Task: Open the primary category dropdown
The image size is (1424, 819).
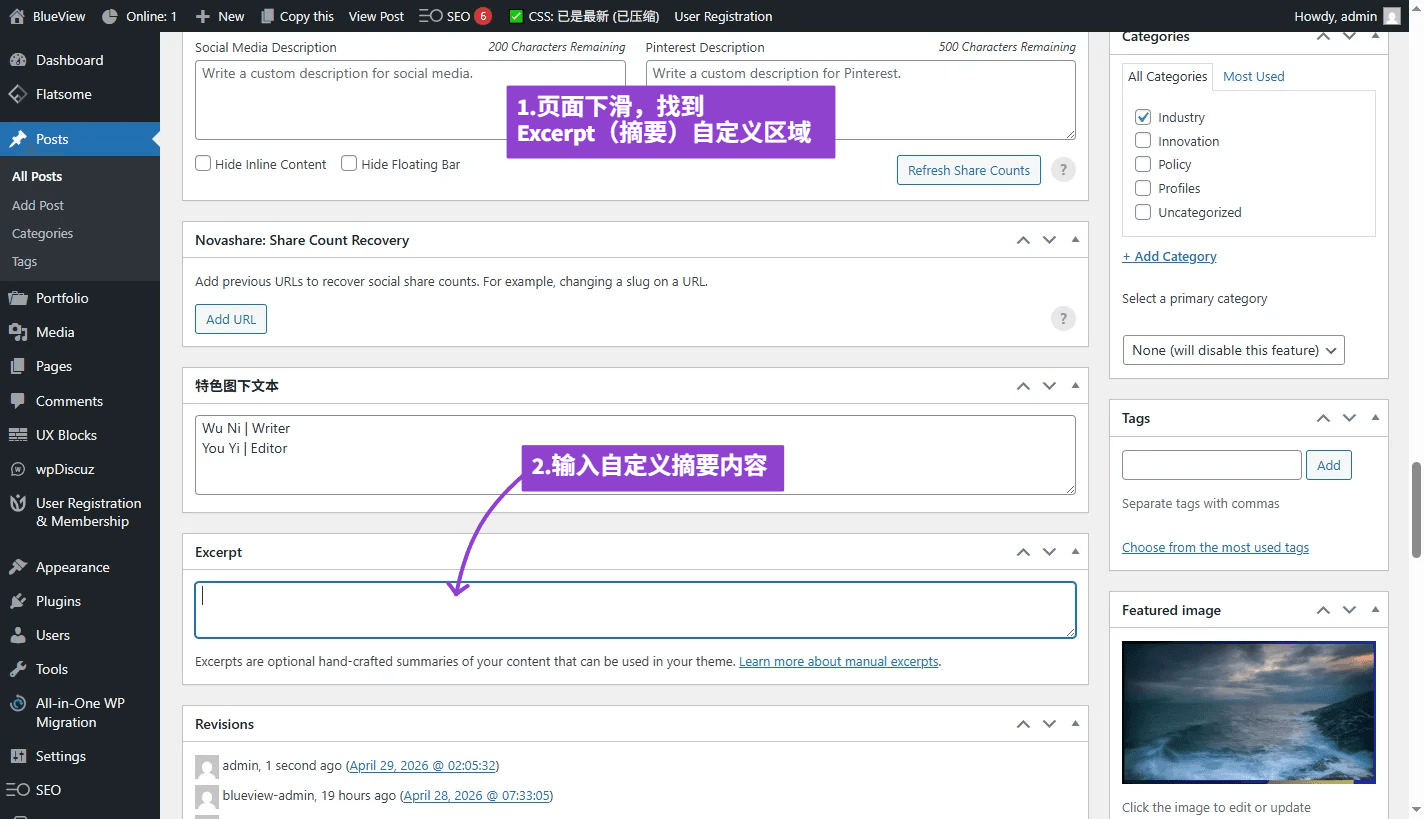Action: click(x=1233, y=350)
